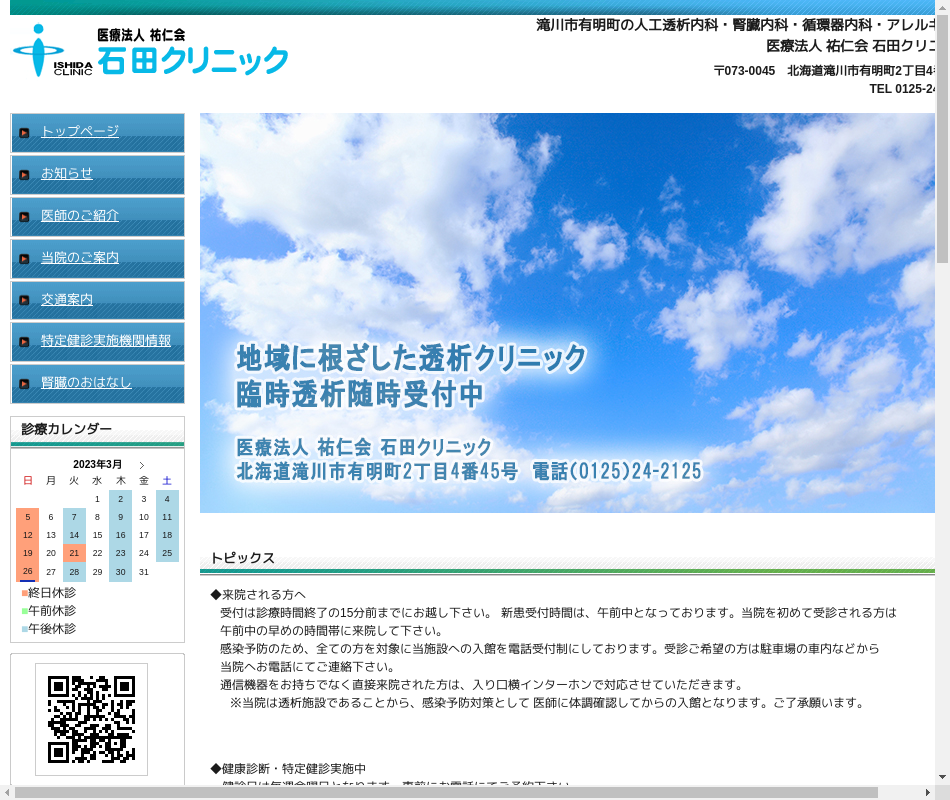Click bullet icon beside 交通案内

pos(24,301)
